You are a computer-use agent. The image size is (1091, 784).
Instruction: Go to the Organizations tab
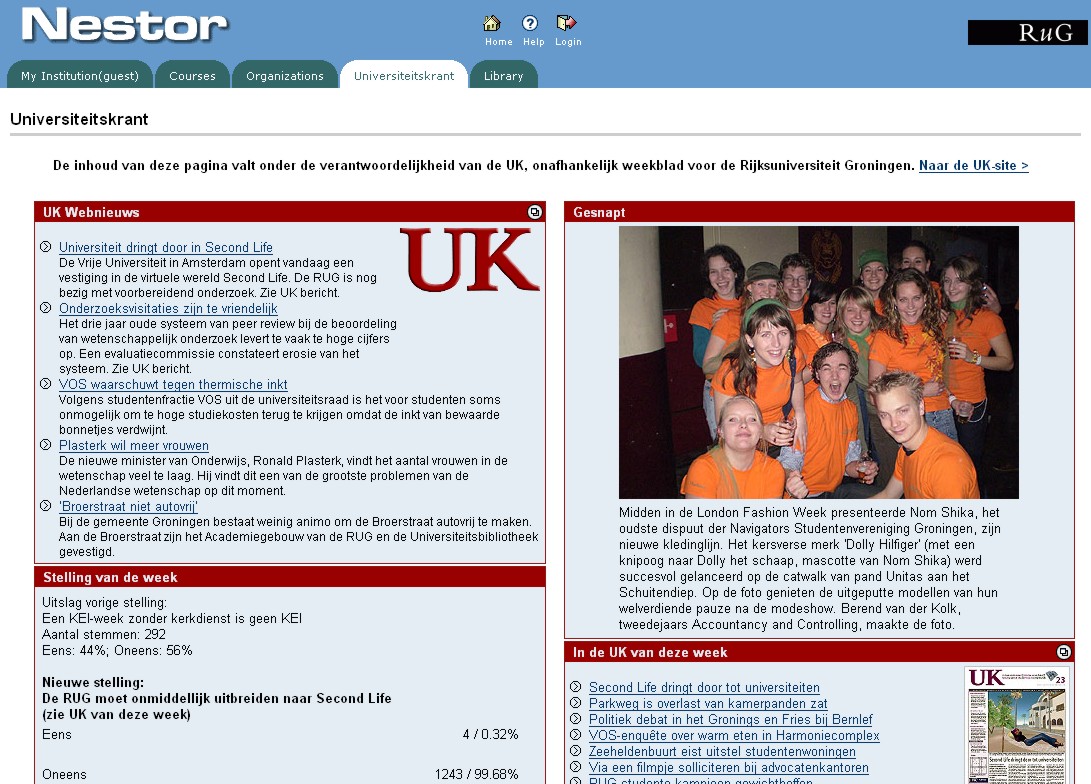285,75
